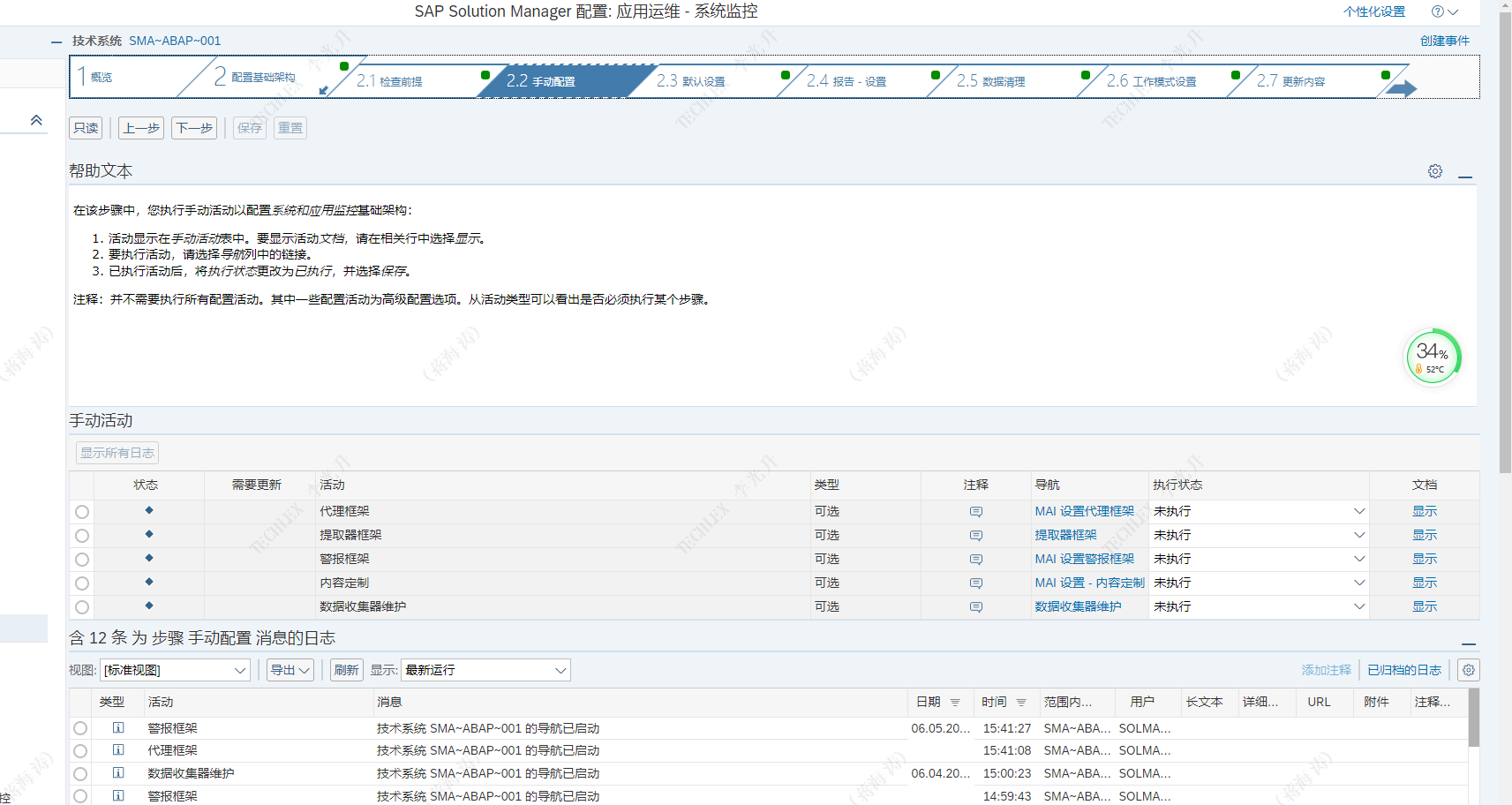The image size is (1512, 805).
Task: Open log table settings gear icon
Action: 1469,670
